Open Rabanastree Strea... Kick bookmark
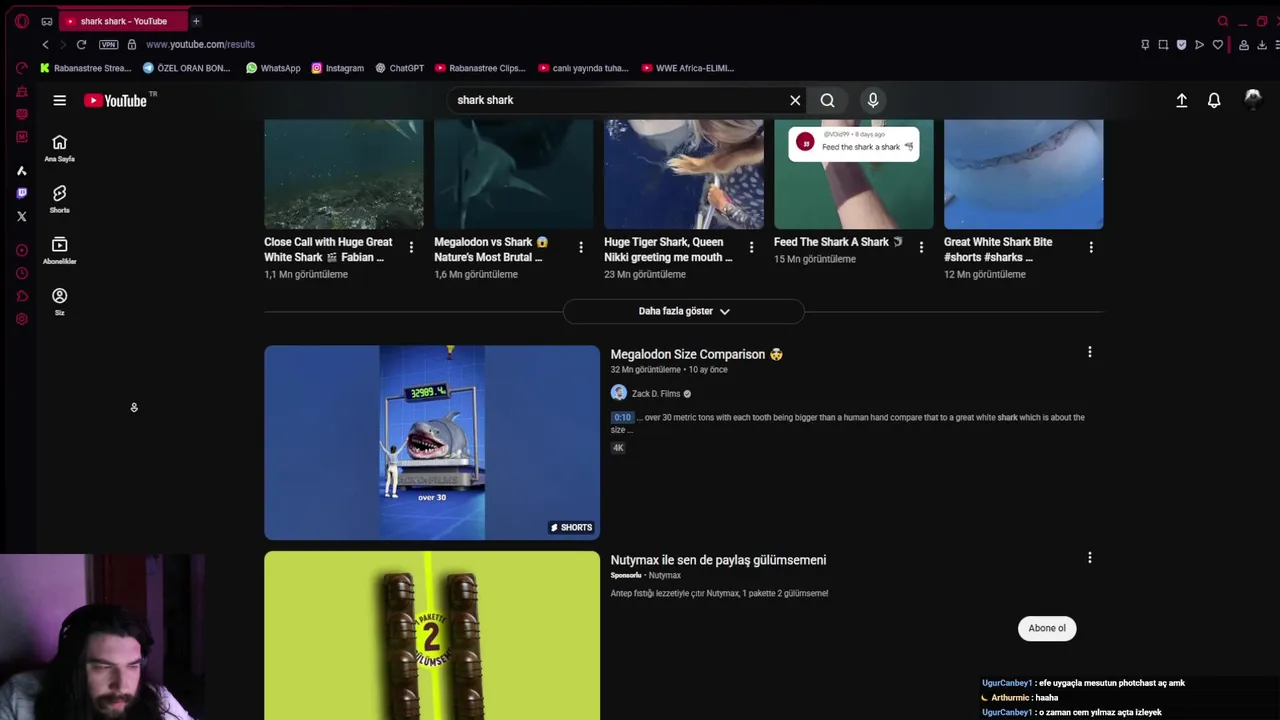Viewport: 1280px width, 720px height. point(85,68)
